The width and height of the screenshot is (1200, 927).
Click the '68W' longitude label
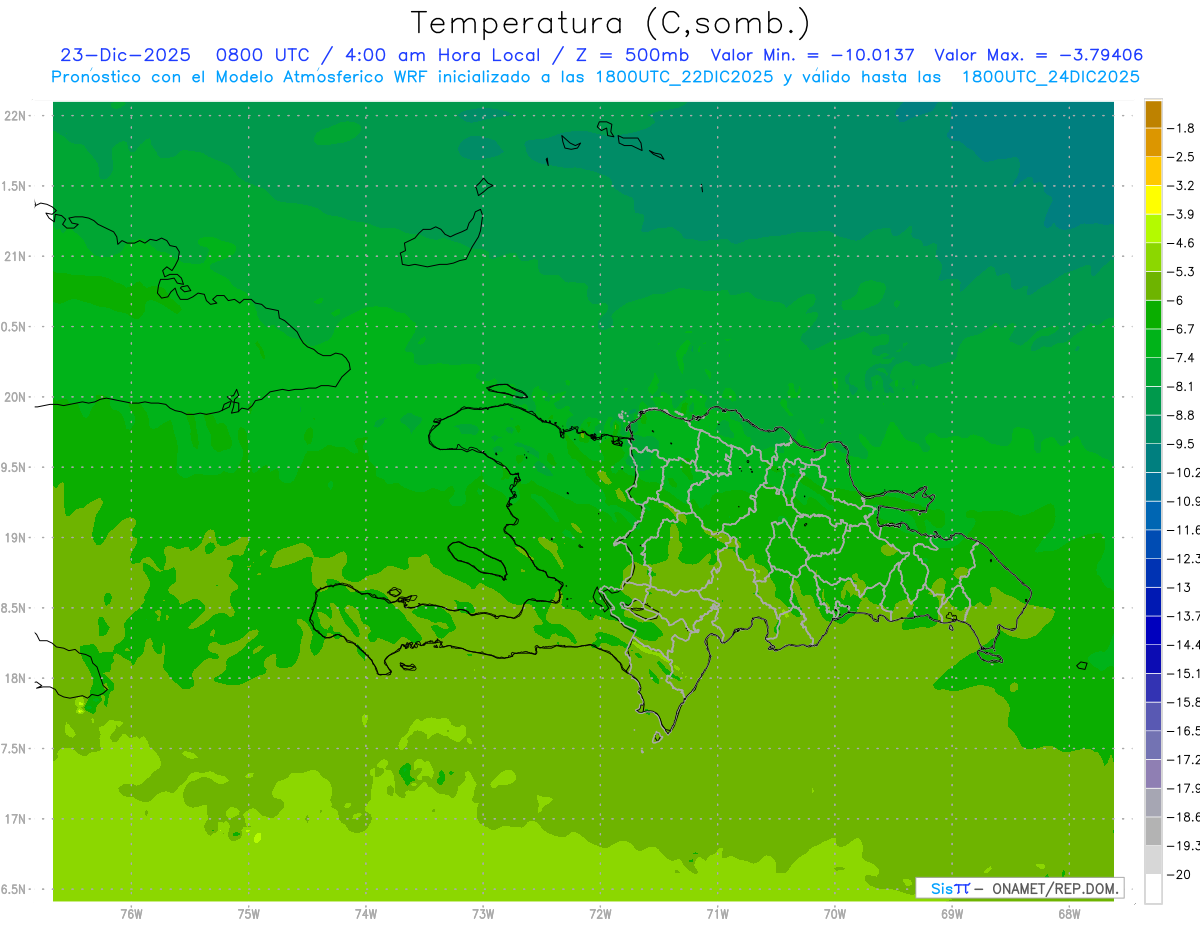1069,914
